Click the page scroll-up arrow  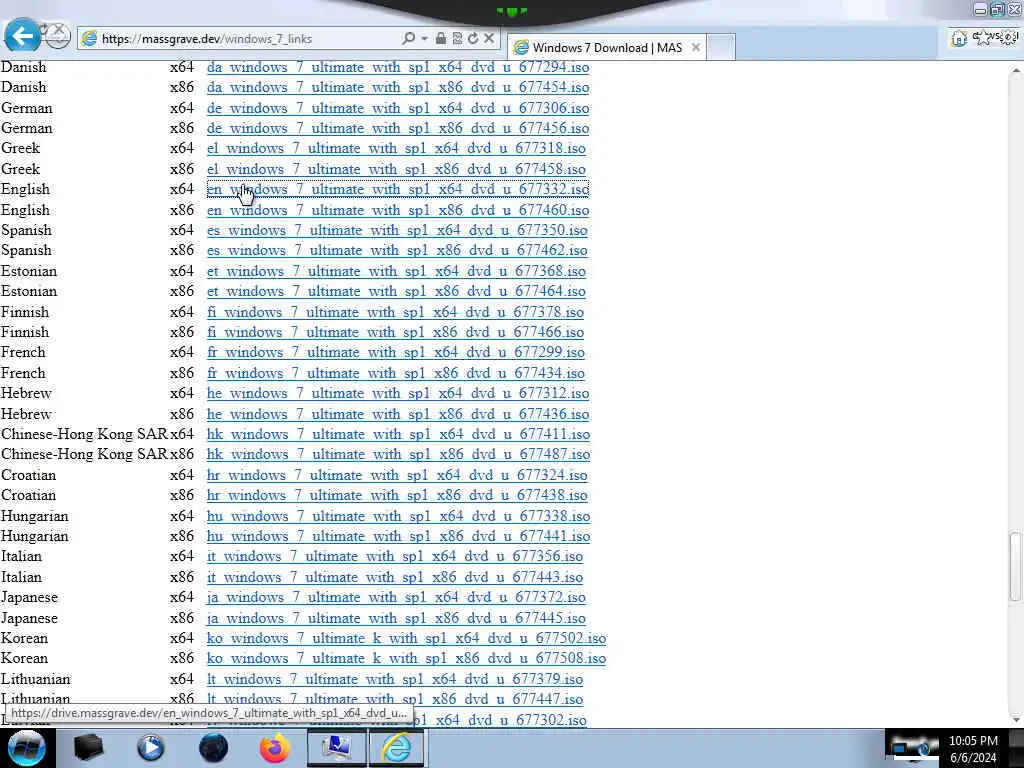point(1016,71)
